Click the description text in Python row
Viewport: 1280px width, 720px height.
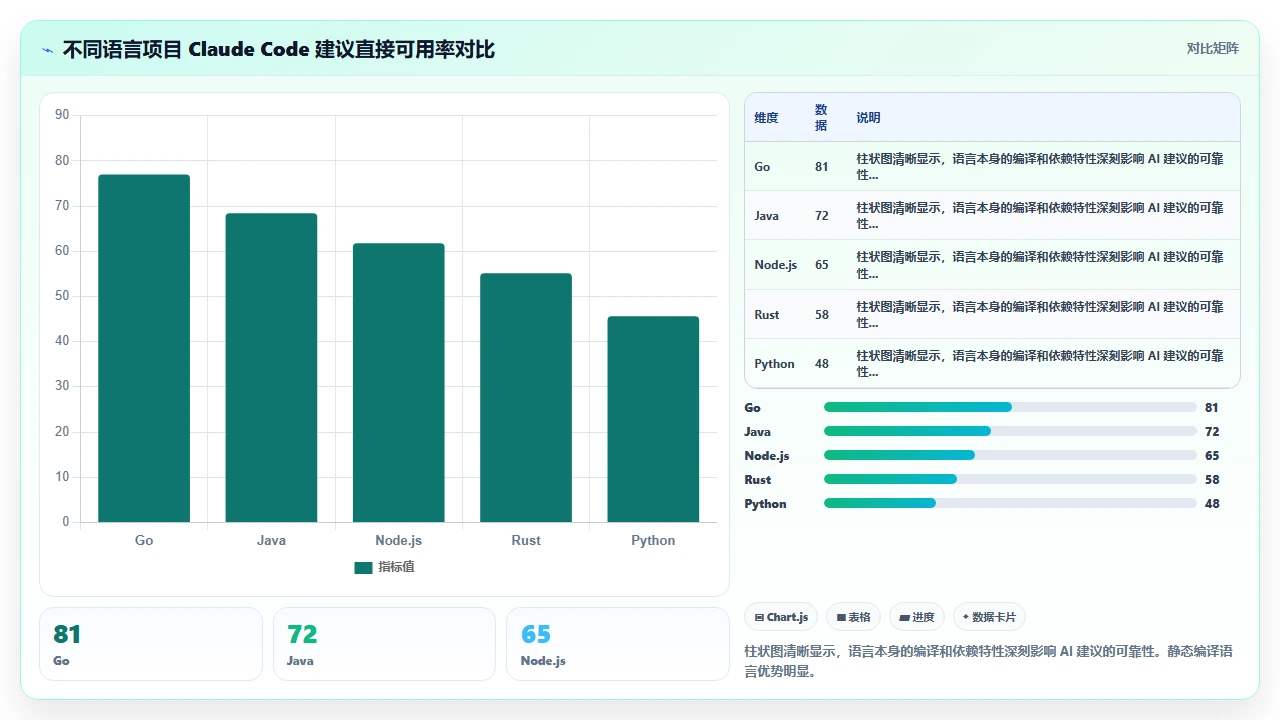1040,363
